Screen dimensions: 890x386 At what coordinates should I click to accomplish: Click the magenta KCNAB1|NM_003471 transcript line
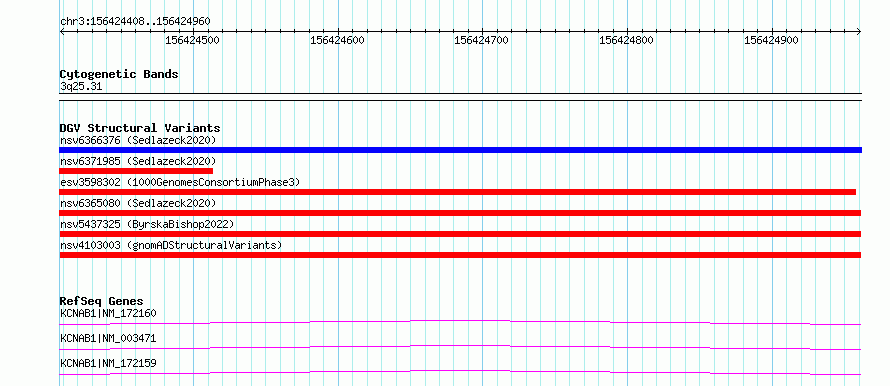pos(460,347)
